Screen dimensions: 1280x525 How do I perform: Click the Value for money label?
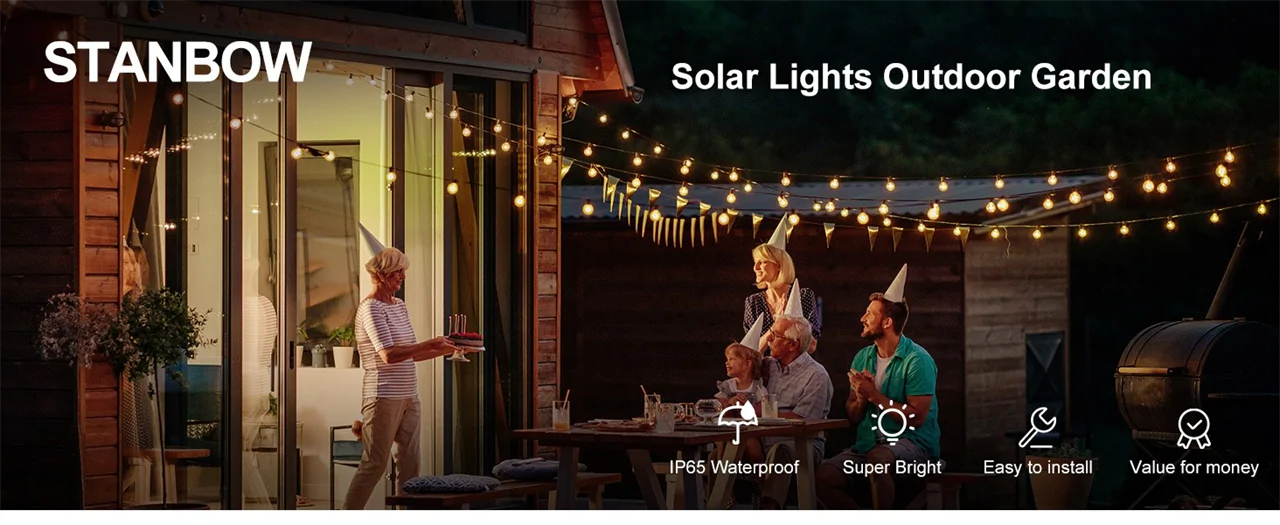pyautogui.click(x=1194, y=468)
